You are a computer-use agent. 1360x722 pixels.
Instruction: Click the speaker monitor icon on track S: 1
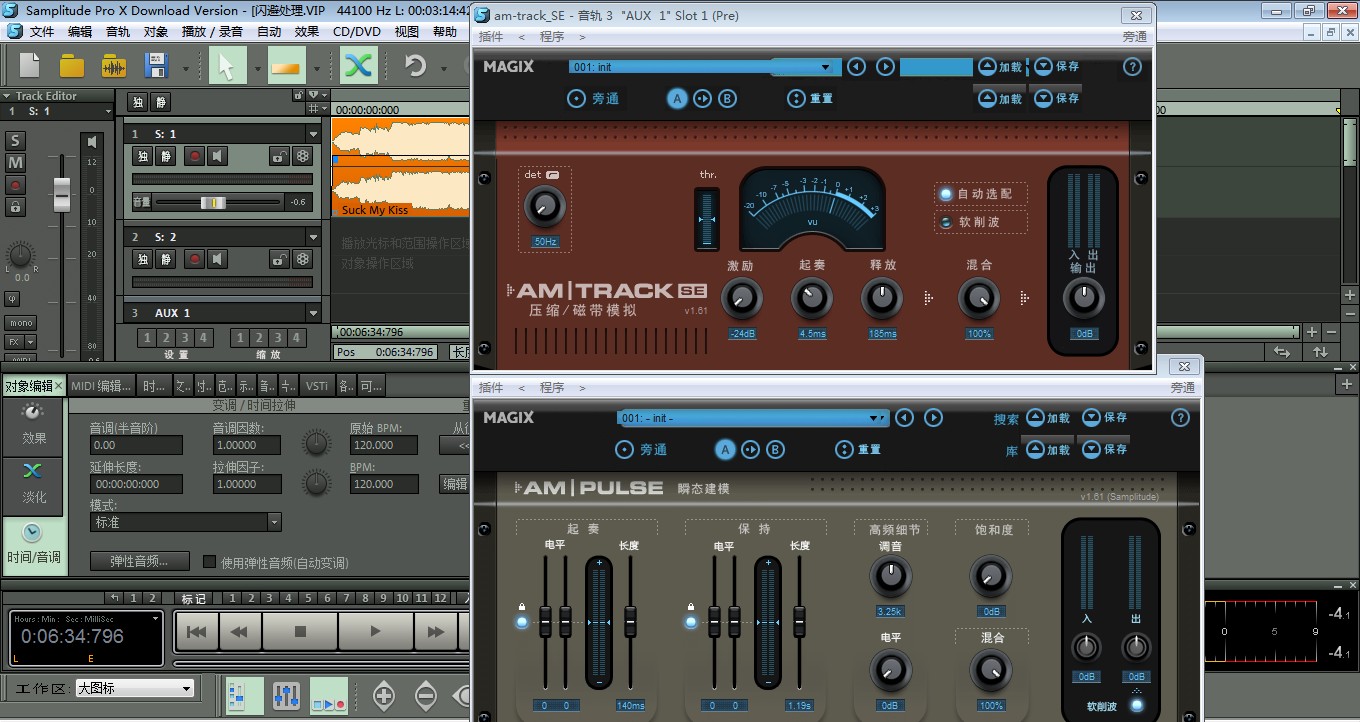click(x=217, y=156)
